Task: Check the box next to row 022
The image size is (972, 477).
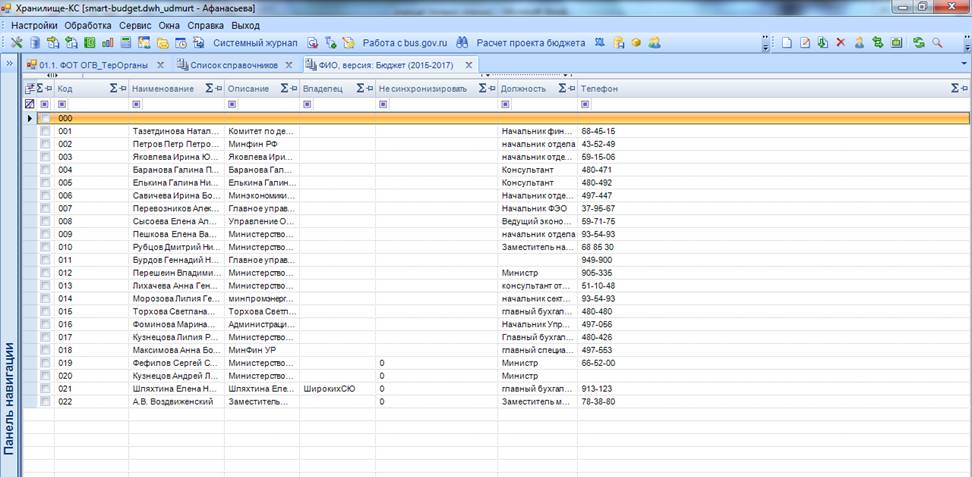Action: tap(45, 401)
